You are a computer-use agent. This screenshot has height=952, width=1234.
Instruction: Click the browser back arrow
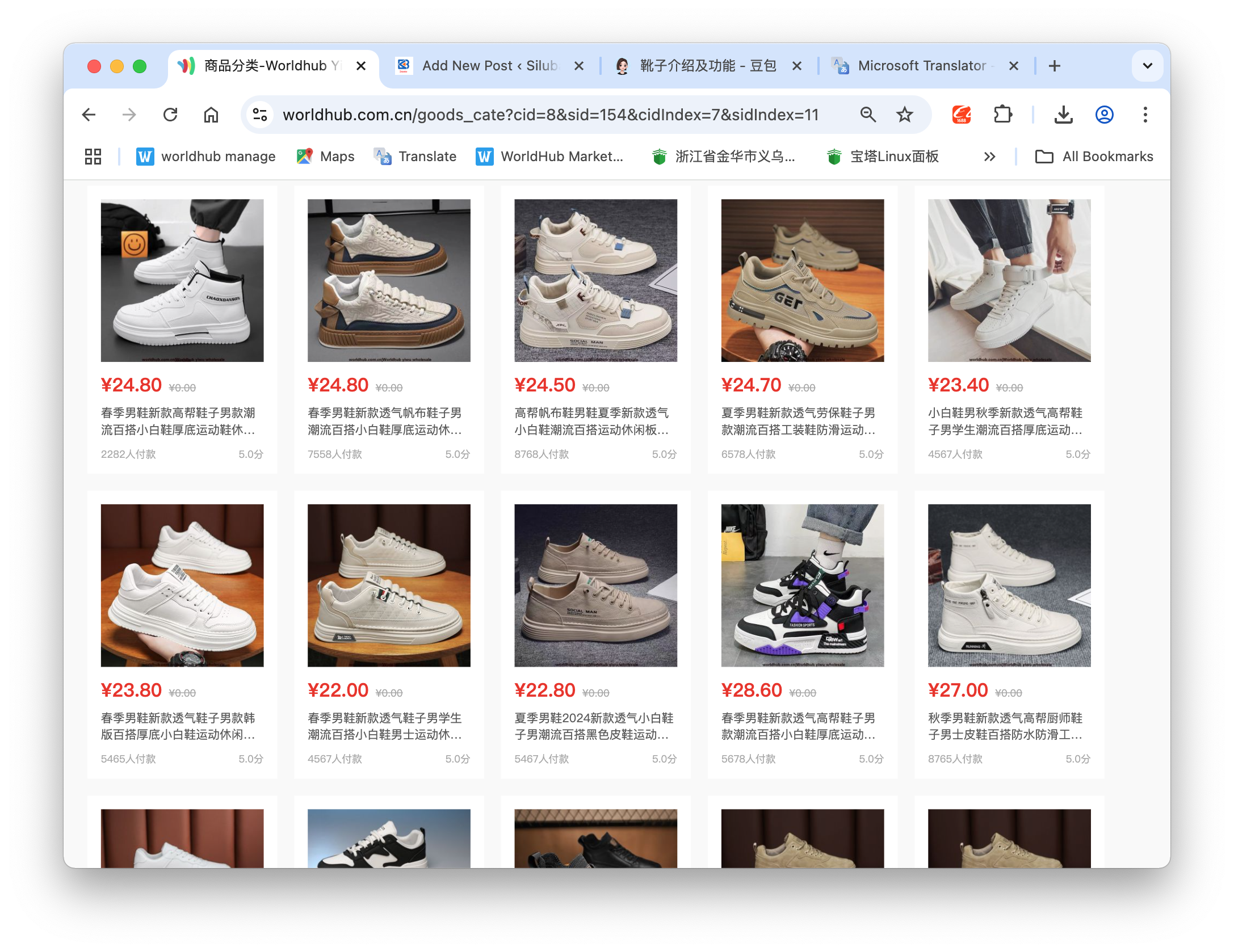click(89, 115)
